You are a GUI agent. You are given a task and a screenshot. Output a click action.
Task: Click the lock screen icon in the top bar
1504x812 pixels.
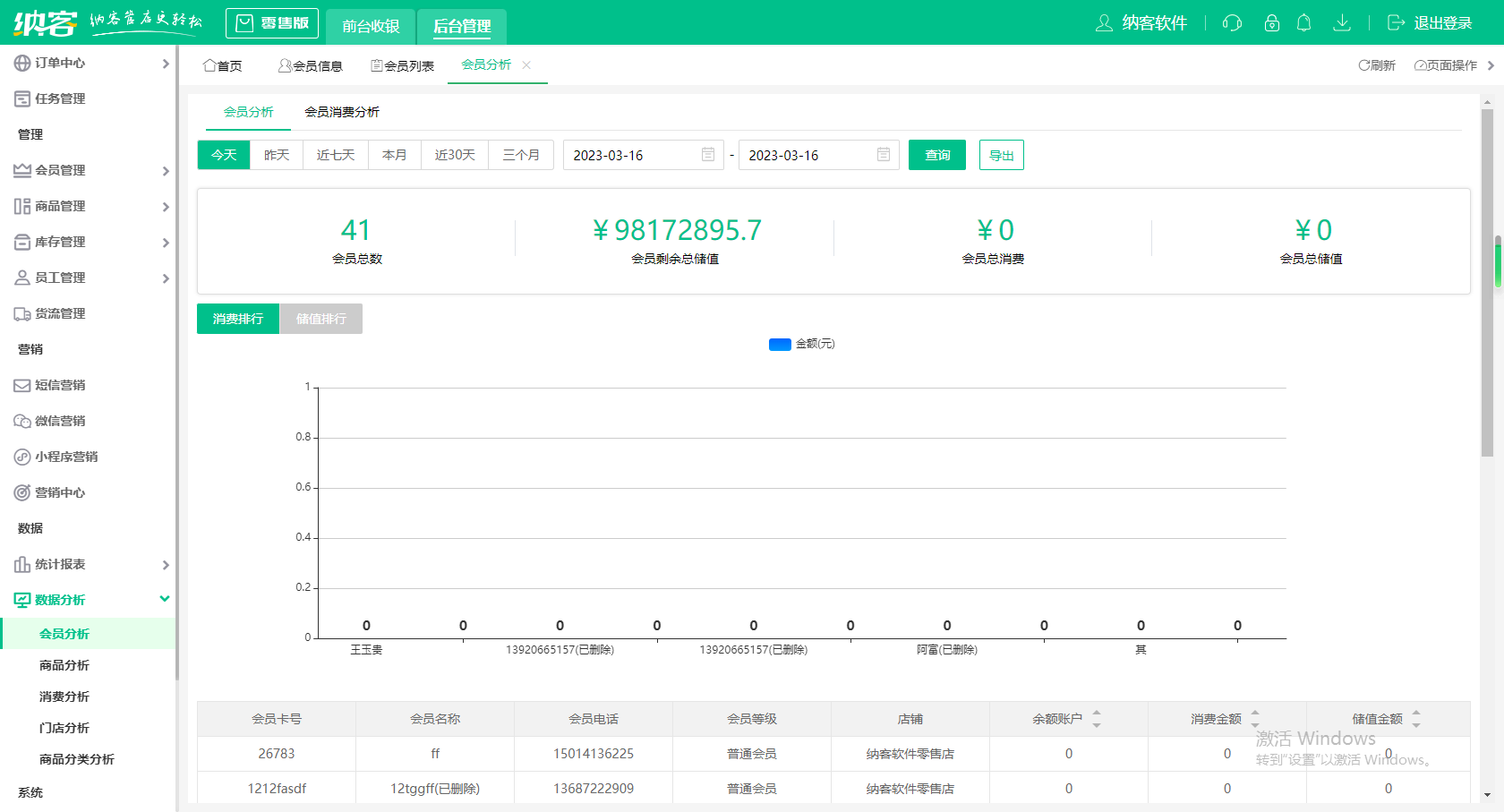[x=1272, y=23]
